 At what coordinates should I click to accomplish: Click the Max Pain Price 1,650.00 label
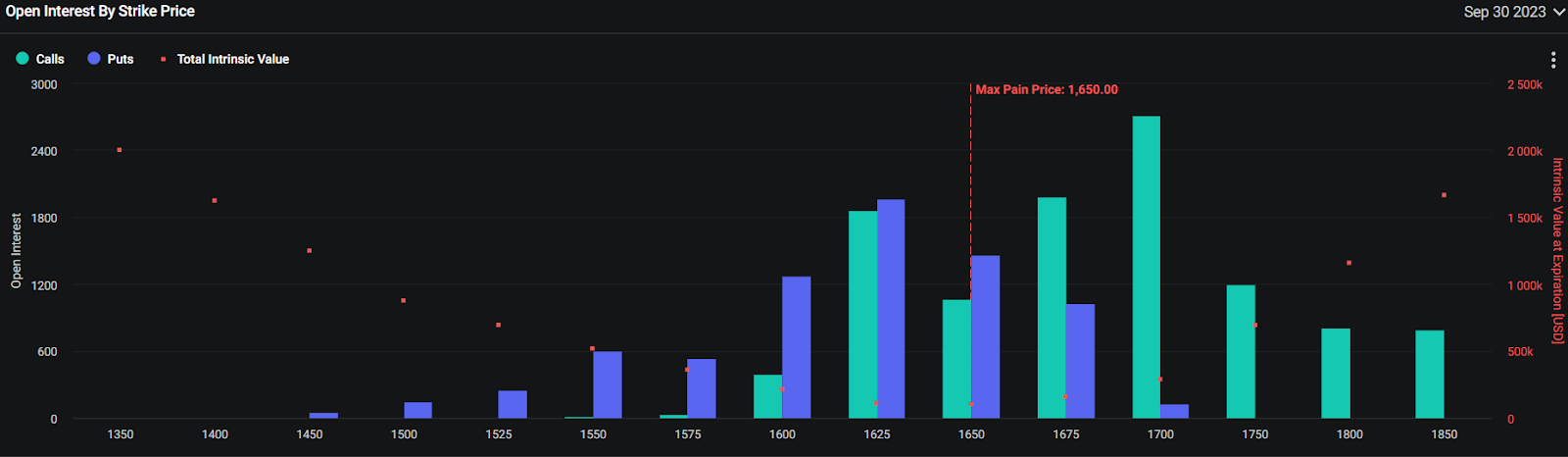point(1047,89)
